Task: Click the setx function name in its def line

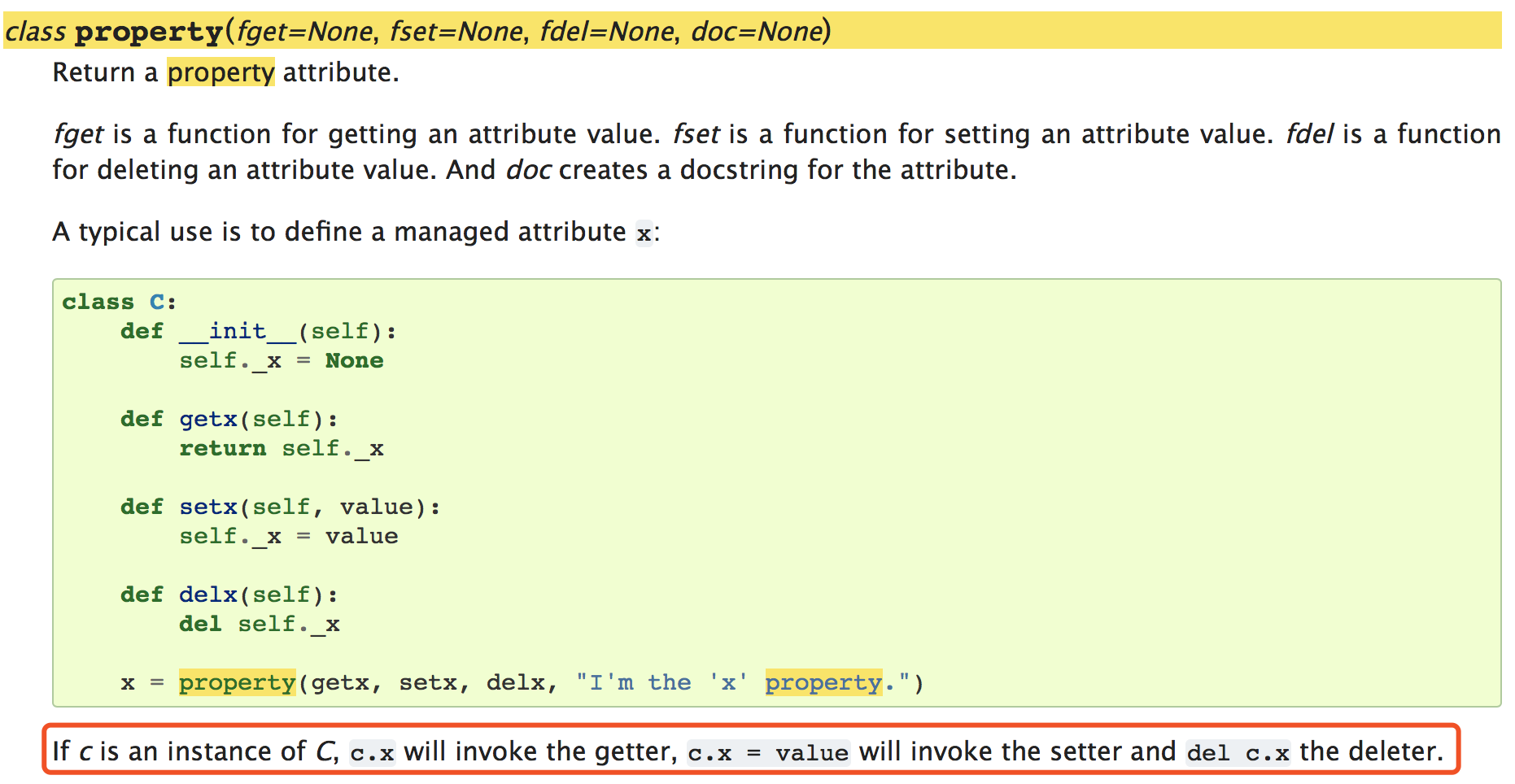Action: (x=208, y=507)
